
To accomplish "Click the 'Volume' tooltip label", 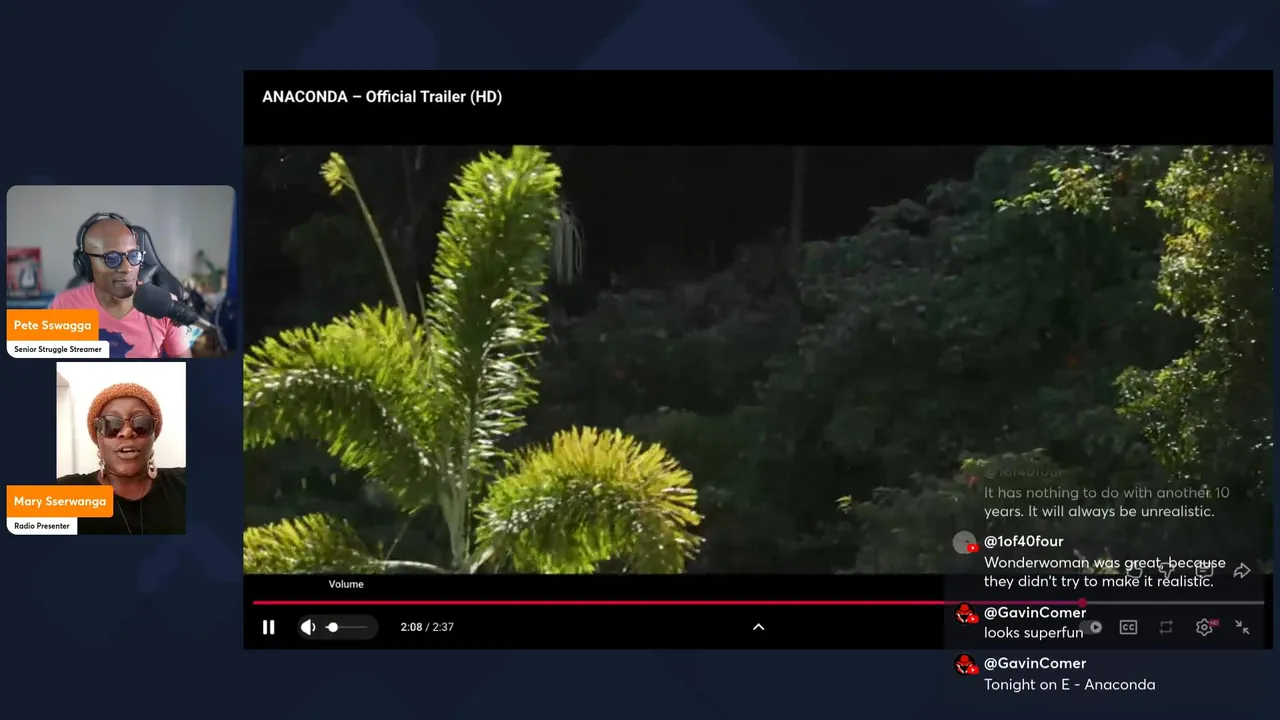I will click(346, 584).
